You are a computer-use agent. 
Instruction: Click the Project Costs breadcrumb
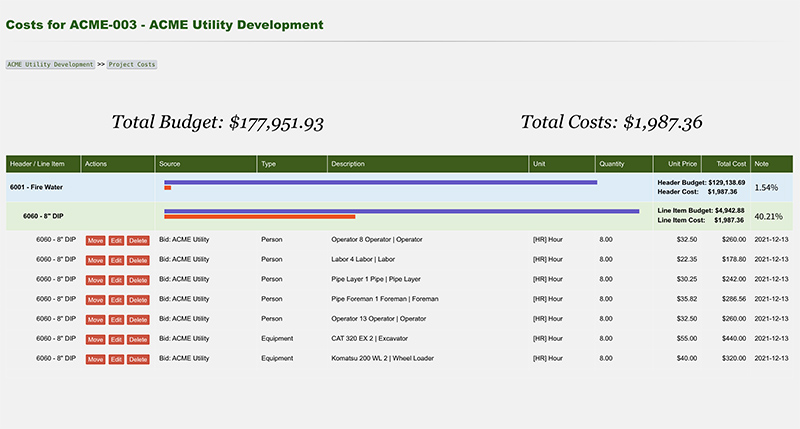(x=132, y=64)
